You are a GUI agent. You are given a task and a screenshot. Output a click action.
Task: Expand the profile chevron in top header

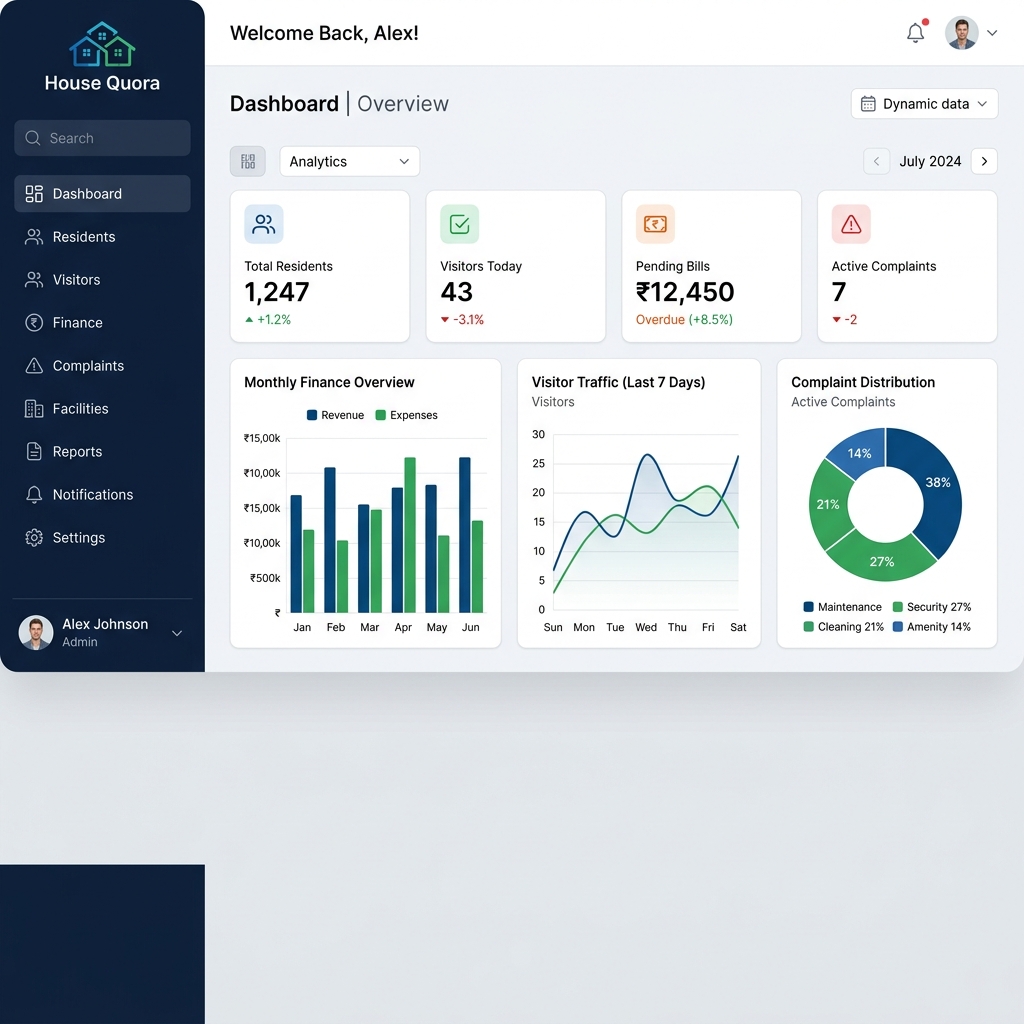coord(992,33)
